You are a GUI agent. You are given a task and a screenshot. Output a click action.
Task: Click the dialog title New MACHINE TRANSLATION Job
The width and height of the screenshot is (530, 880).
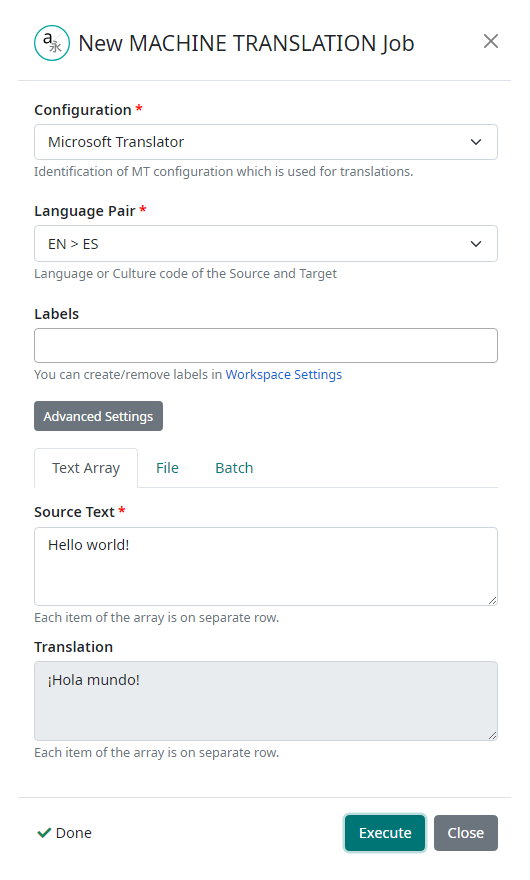246,43
